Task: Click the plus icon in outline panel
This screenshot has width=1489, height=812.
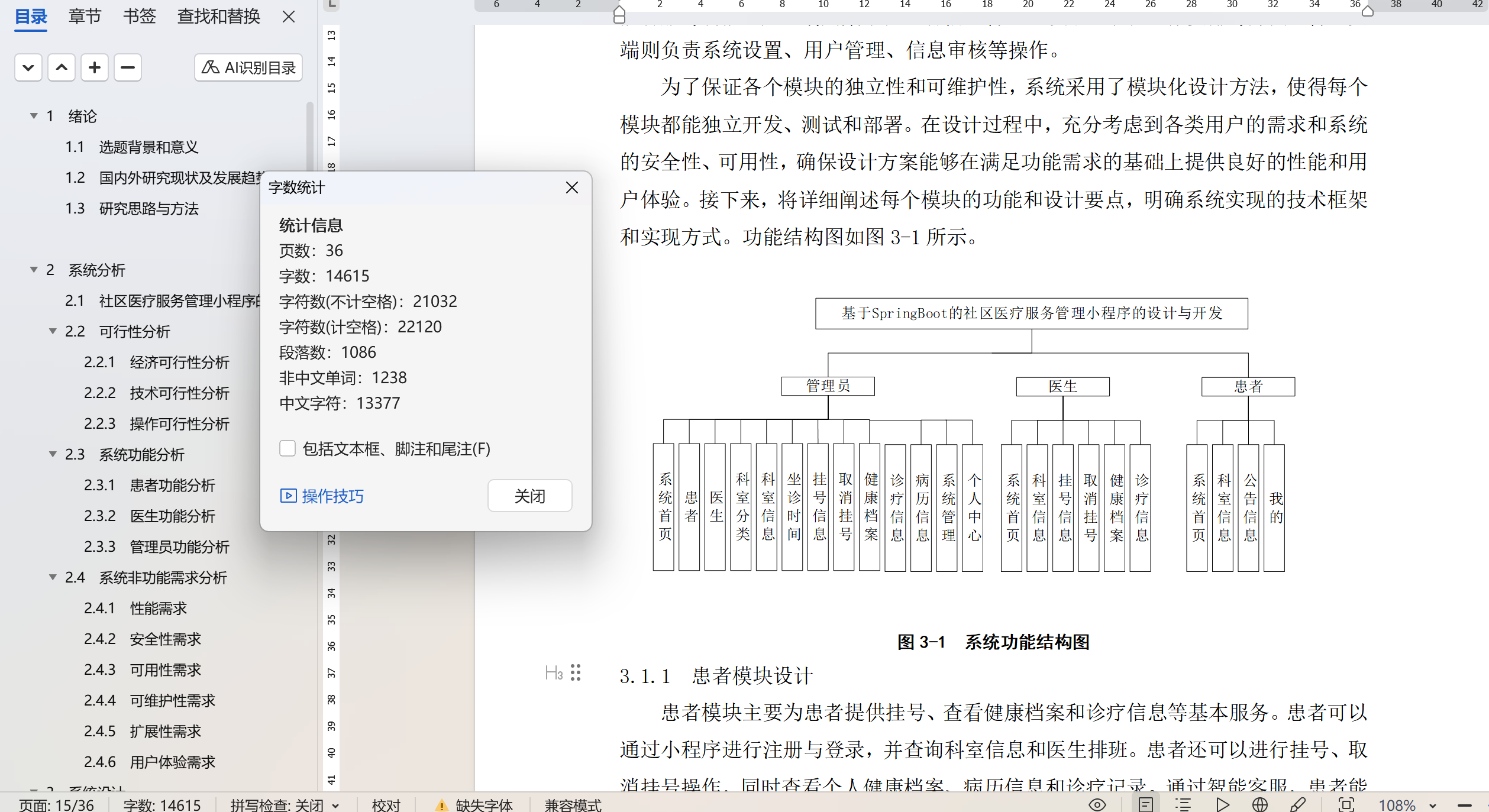Action: [x=95, y=67]
